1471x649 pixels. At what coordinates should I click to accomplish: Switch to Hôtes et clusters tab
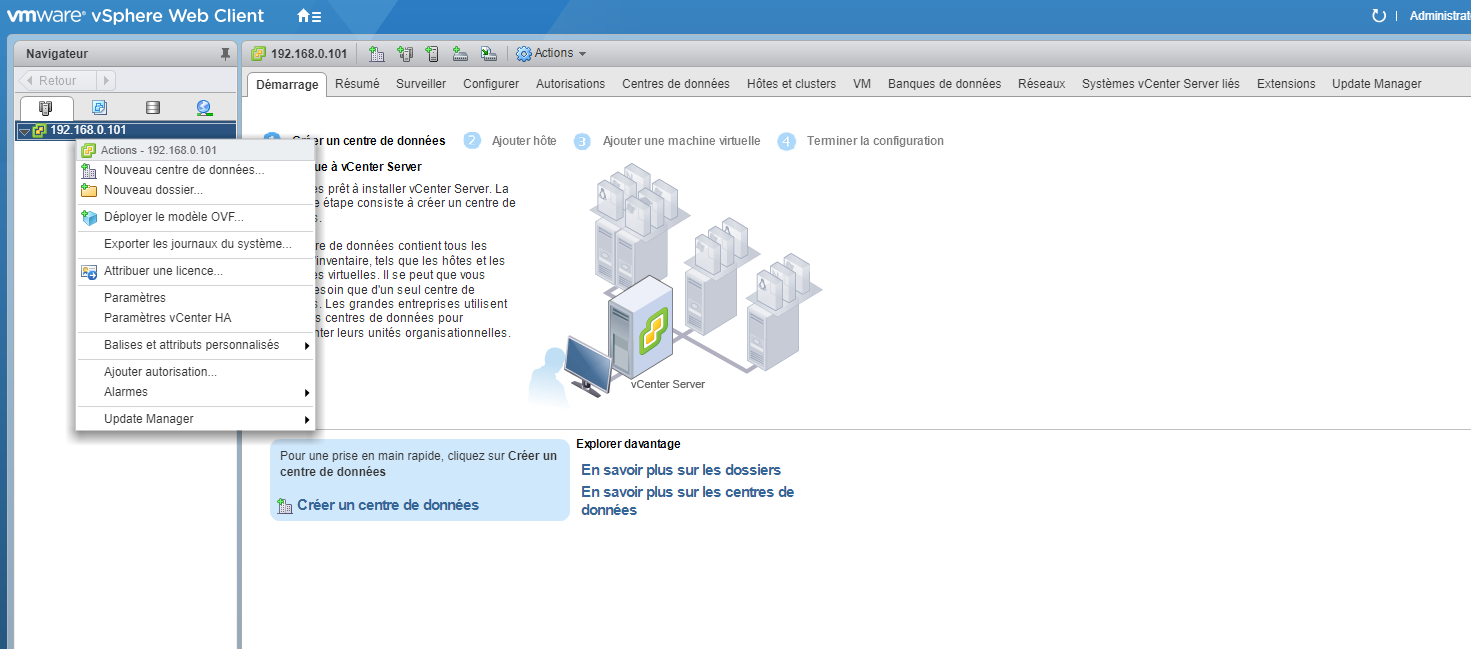pos(791,84)
